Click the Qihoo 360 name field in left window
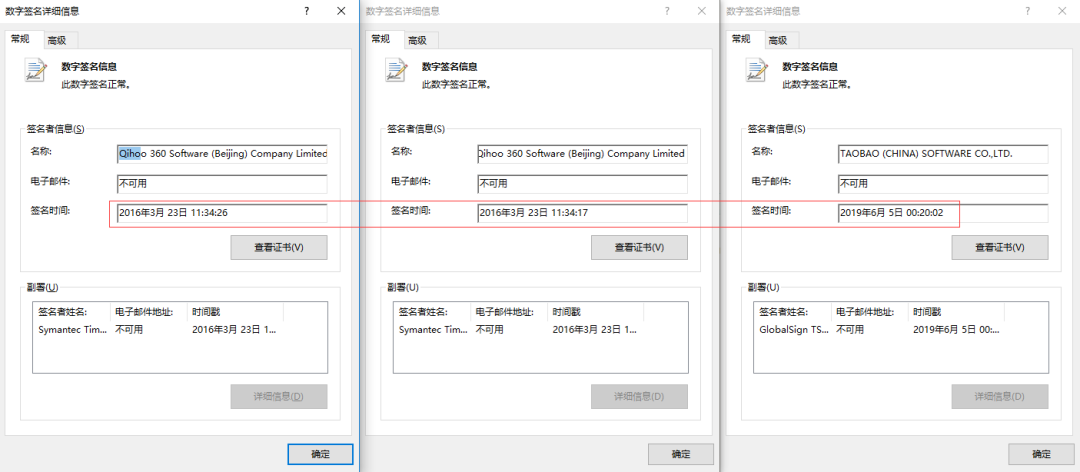Image resolution: width=1080 pixels, height=472 pixels. pos(222,154)
